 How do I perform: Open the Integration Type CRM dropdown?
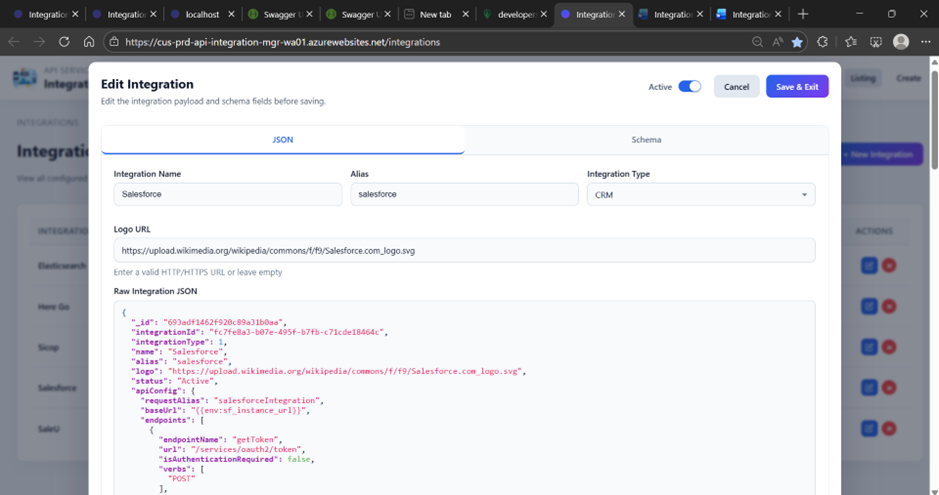[x=701, y=195]
